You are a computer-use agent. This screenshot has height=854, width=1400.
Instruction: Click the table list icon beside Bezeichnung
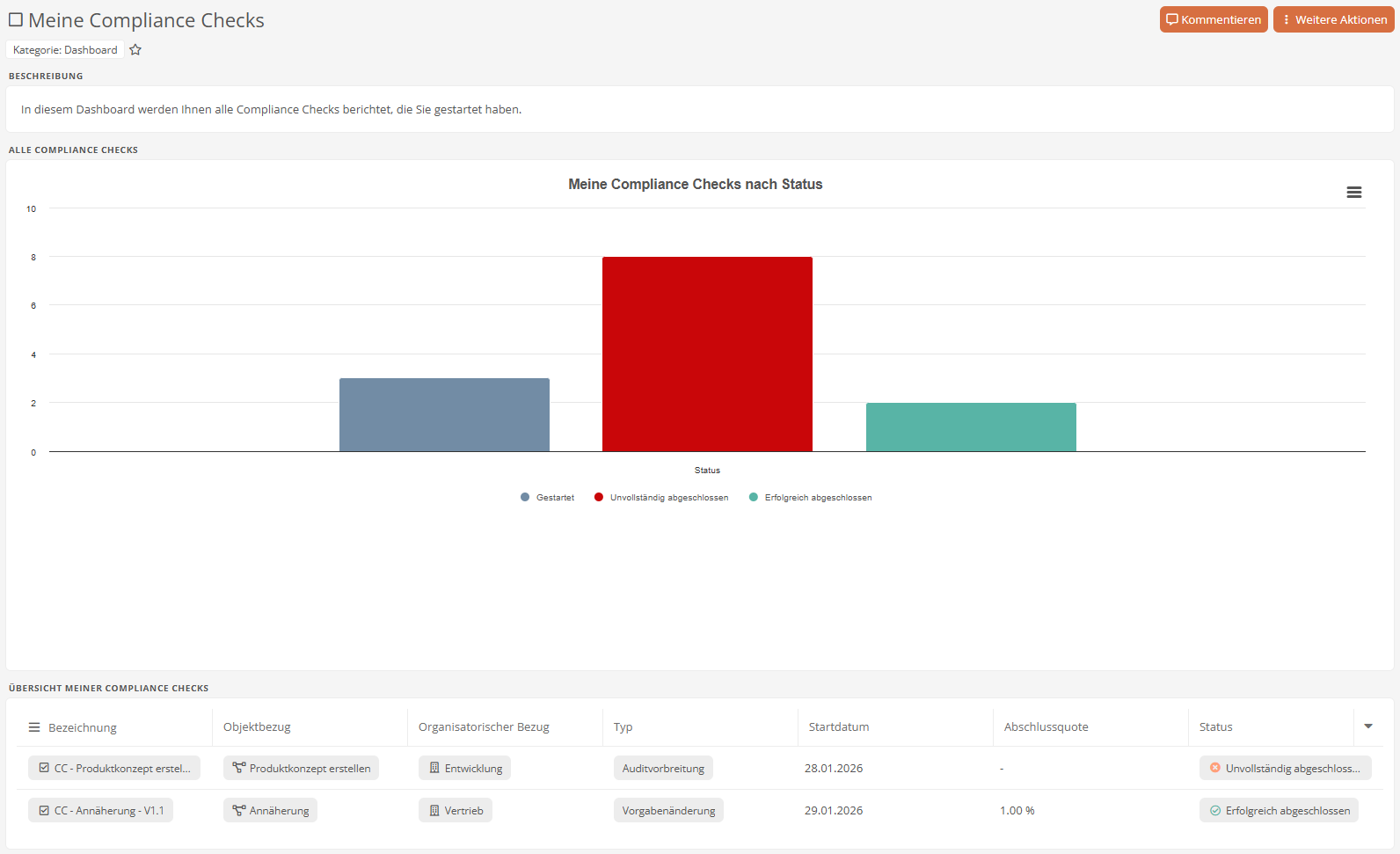(34, 727)
